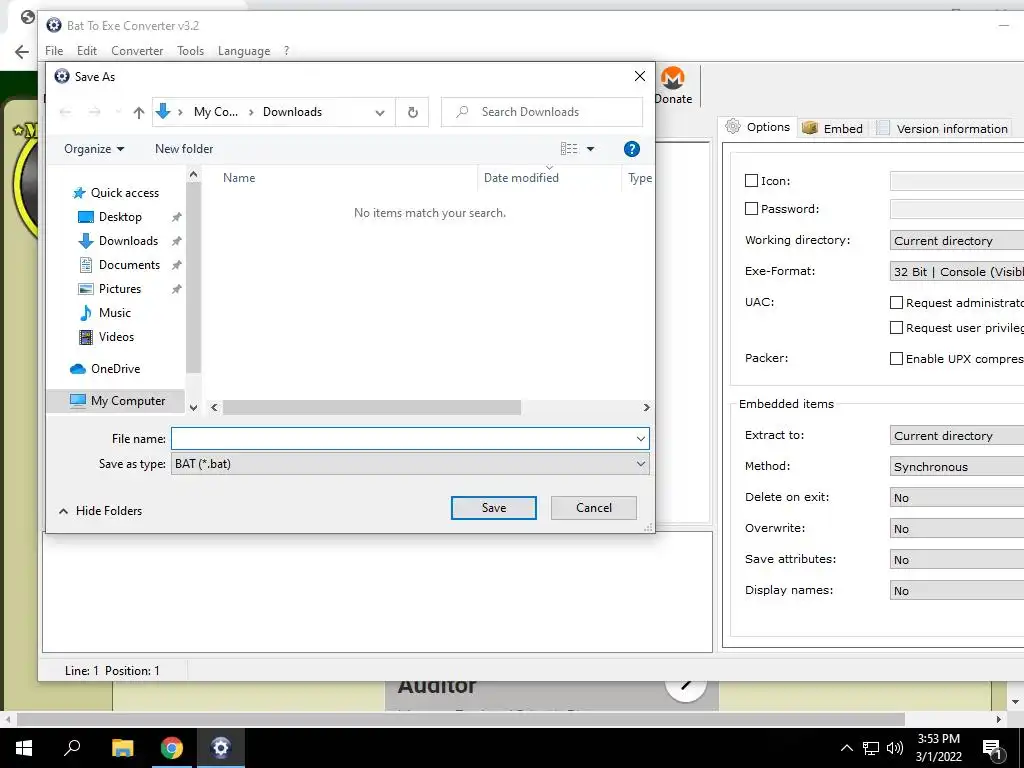Open the File menu
This screenshot has height=768, width=1024.
pos(54,51)
